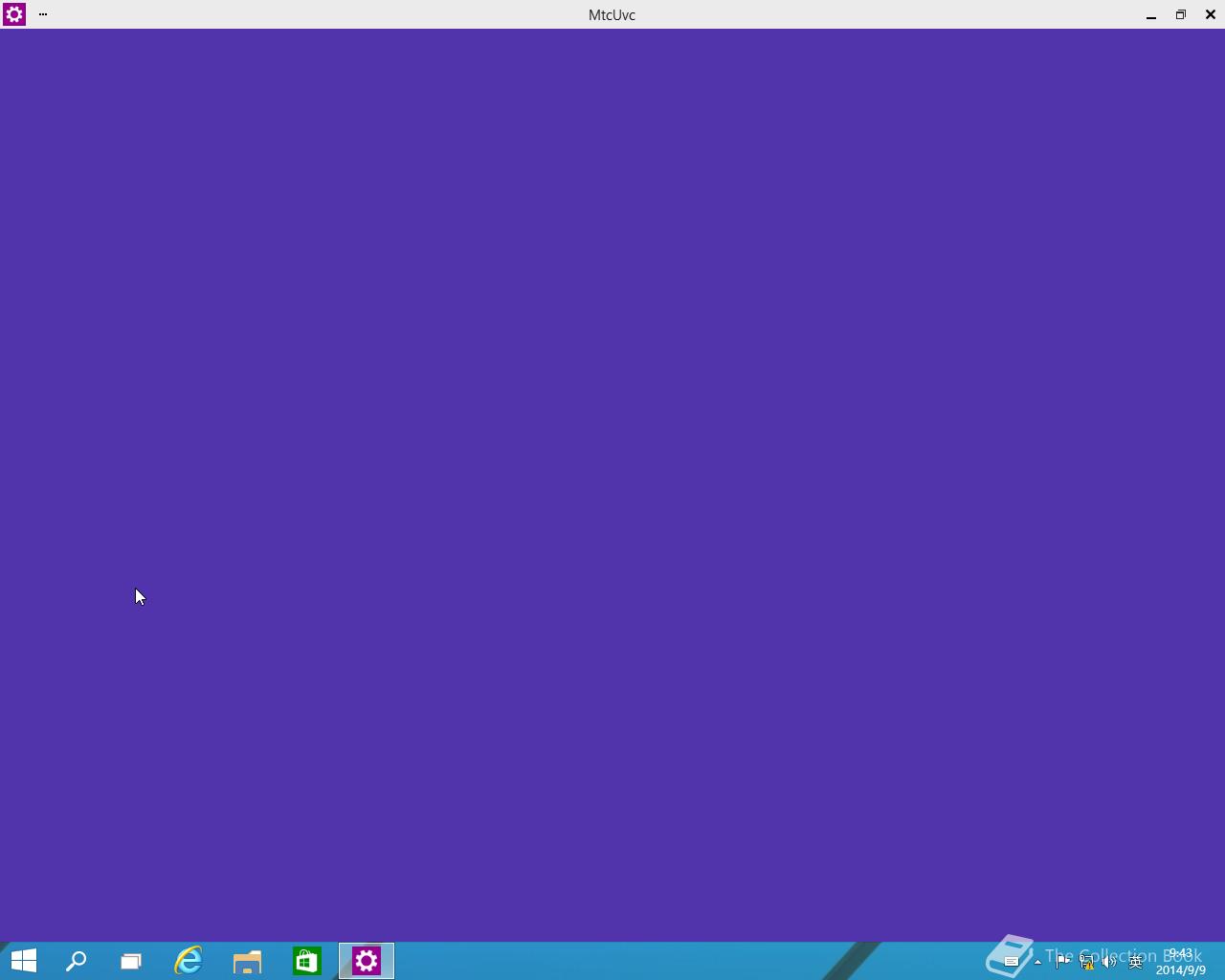Screen dimensions: 1225x980
Task: Launch the Windows Store from taskbar
Action: click(307, 961)
